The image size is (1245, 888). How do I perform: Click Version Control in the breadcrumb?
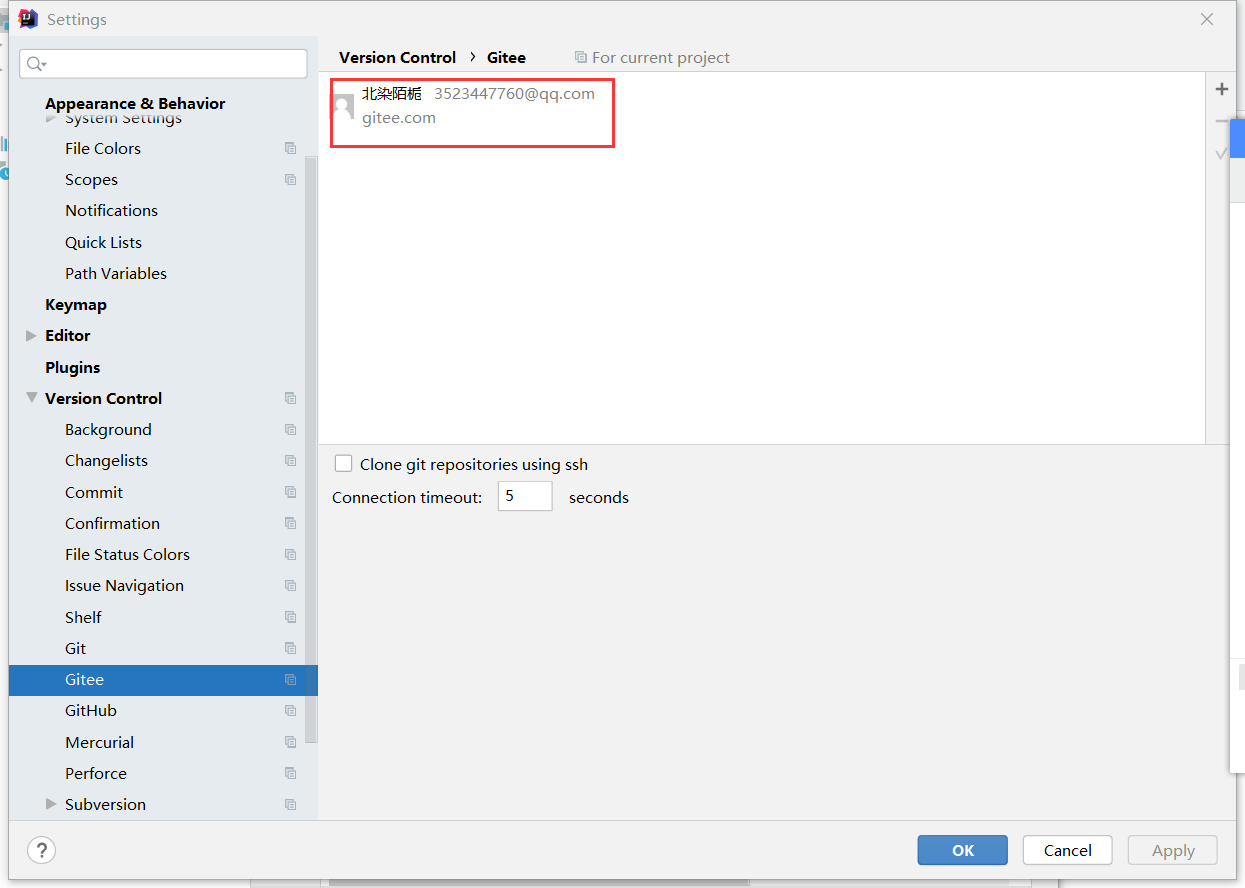(397, 58)
